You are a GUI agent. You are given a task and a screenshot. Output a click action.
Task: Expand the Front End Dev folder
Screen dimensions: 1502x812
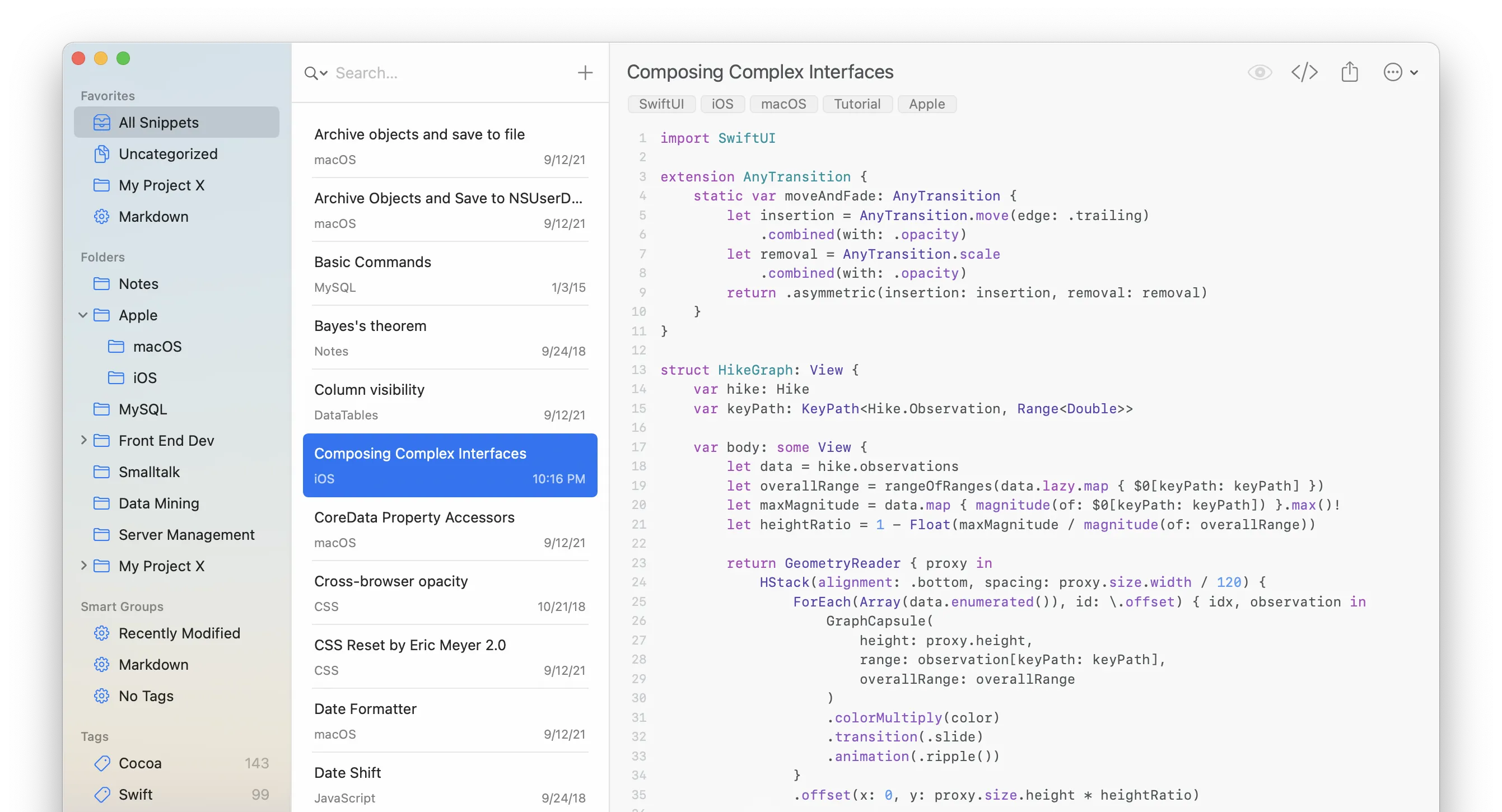(x=83, y=441)
